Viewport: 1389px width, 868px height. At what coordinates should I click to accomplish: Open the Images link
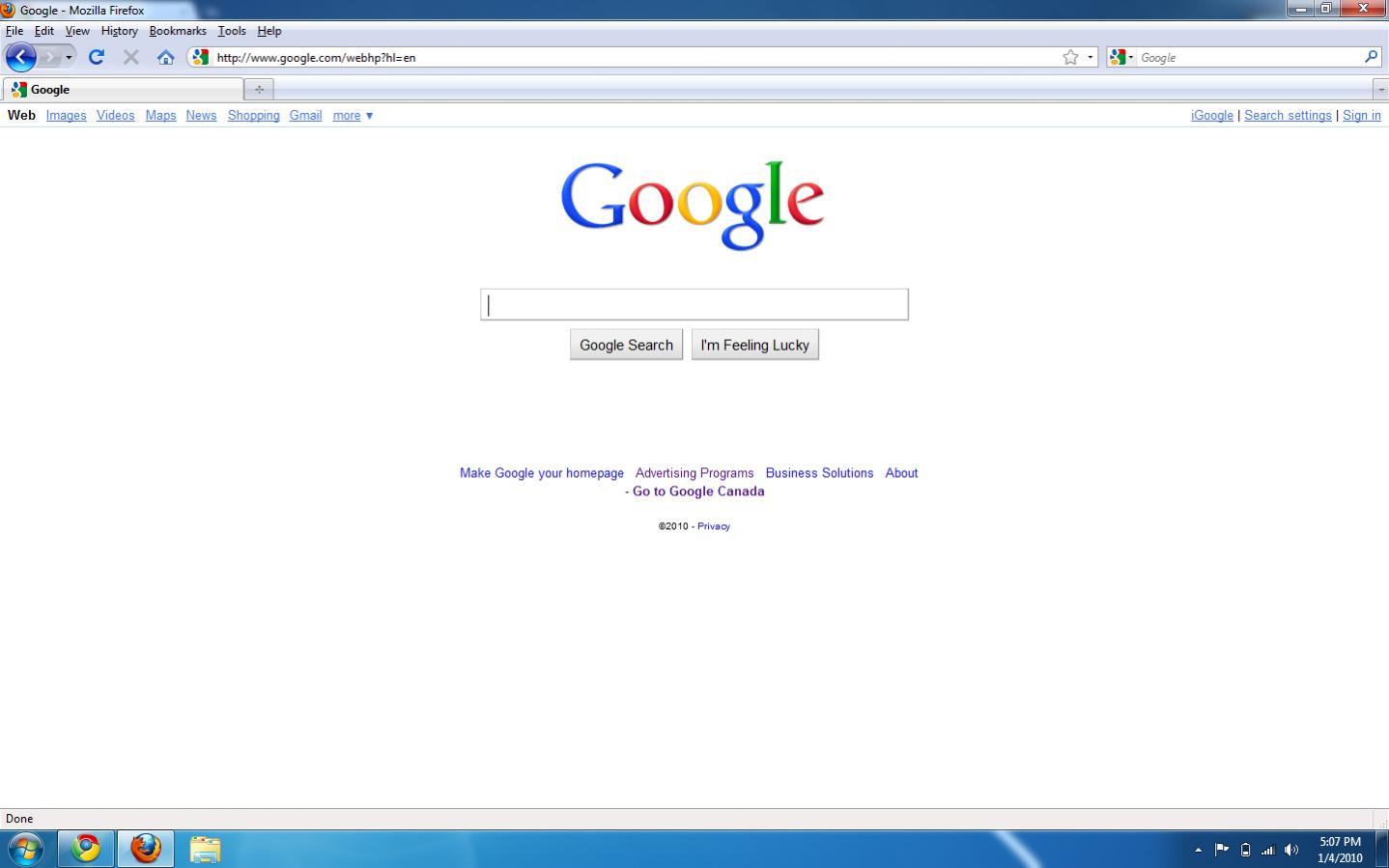(66, 115)
